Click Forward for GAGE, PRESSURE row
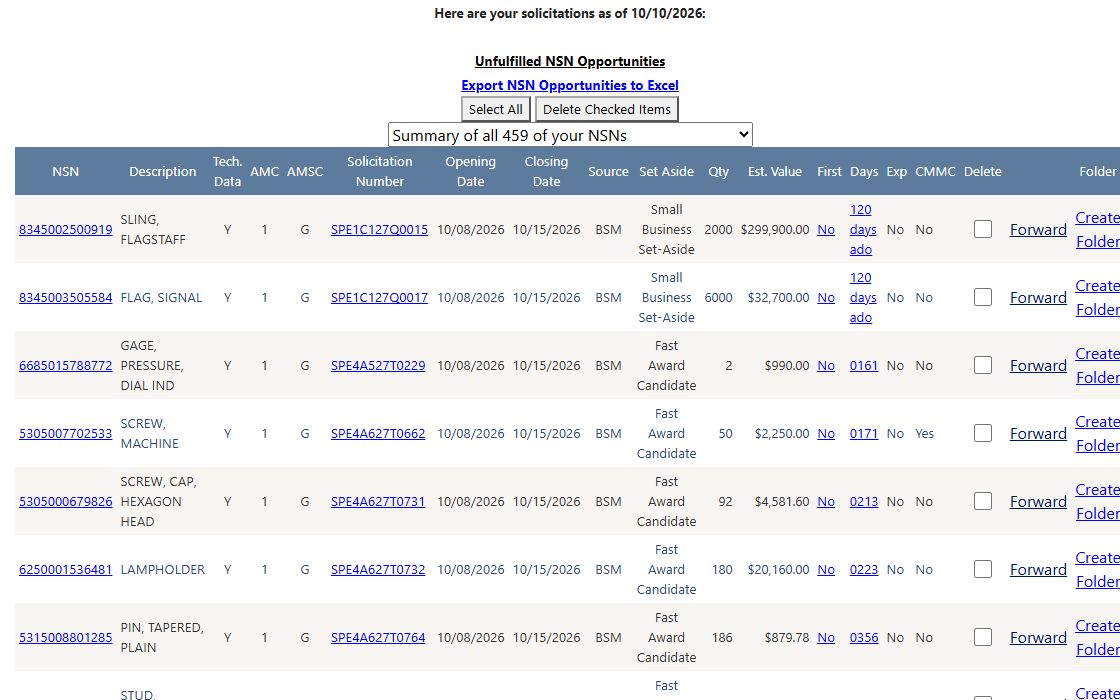The image size is (1120, 700). 1038,365
